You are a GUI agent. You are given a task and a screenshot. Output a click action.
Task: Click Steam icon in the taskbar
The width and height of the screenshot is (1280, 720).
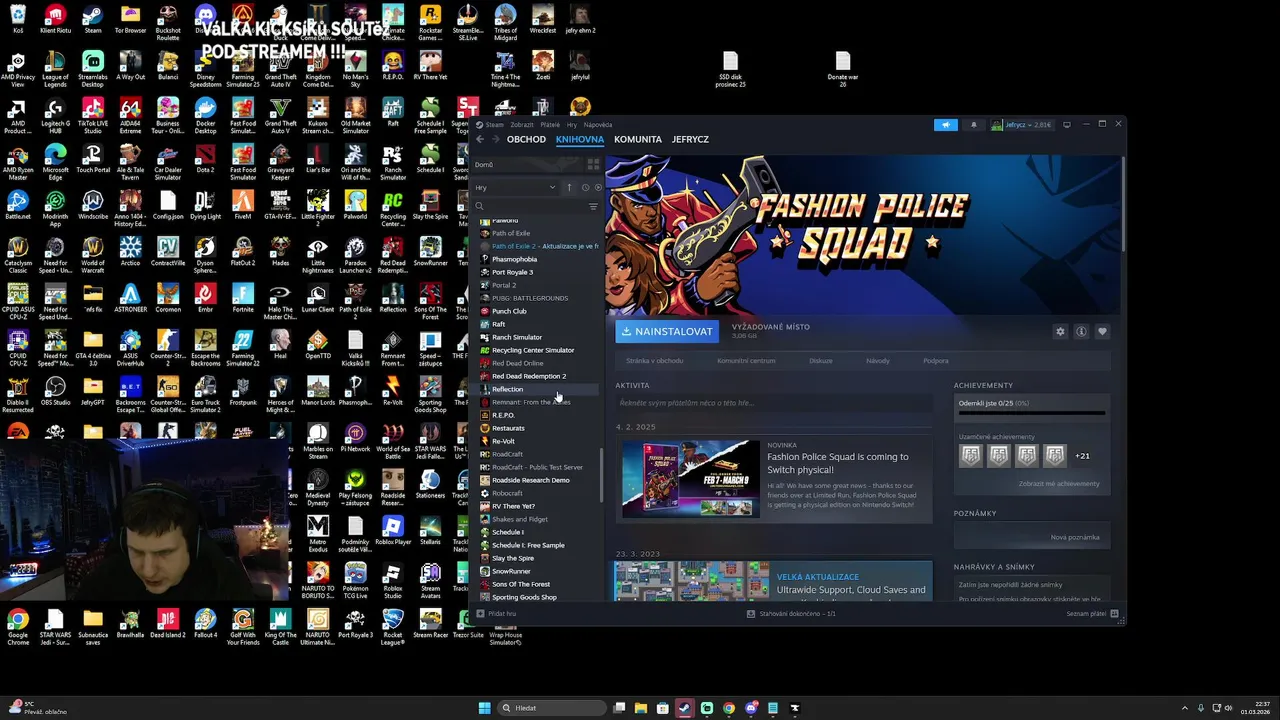tap(684, 708)
